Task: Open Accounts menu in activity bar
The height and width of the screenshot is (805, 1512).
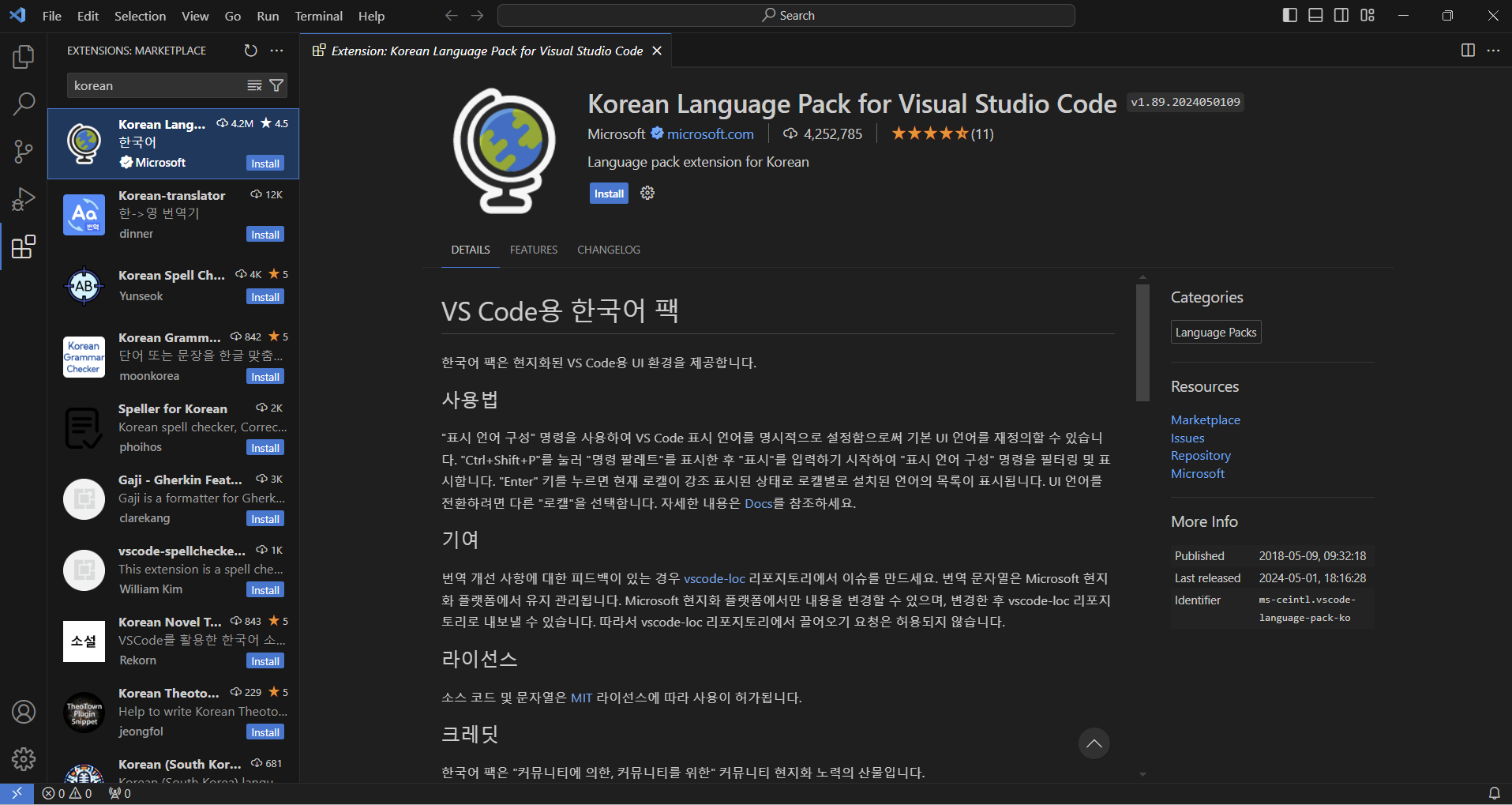Action: coord(24,712)
